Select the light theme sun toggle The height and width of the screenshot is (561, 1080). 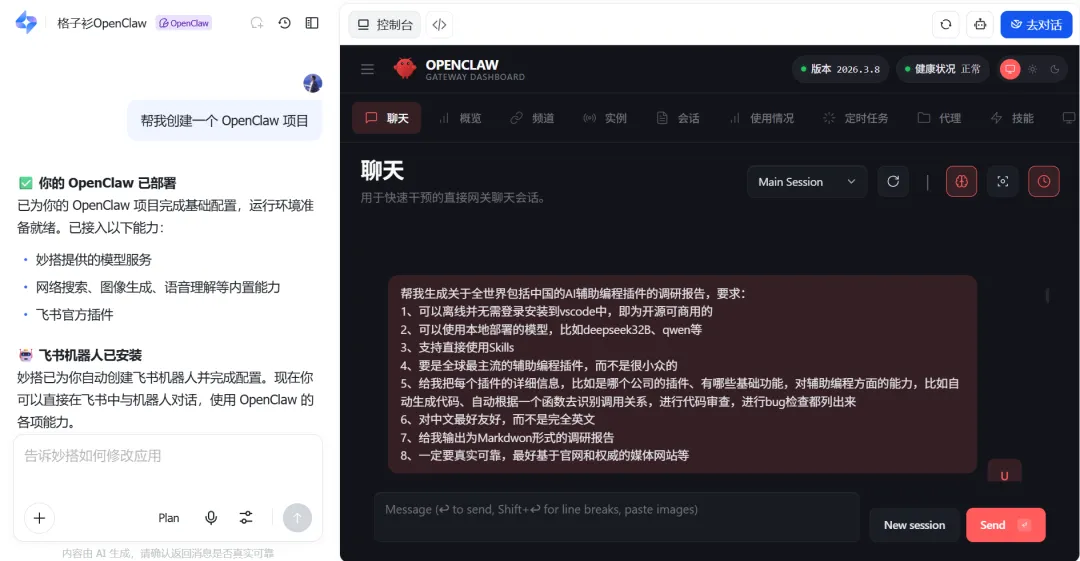1032,69
